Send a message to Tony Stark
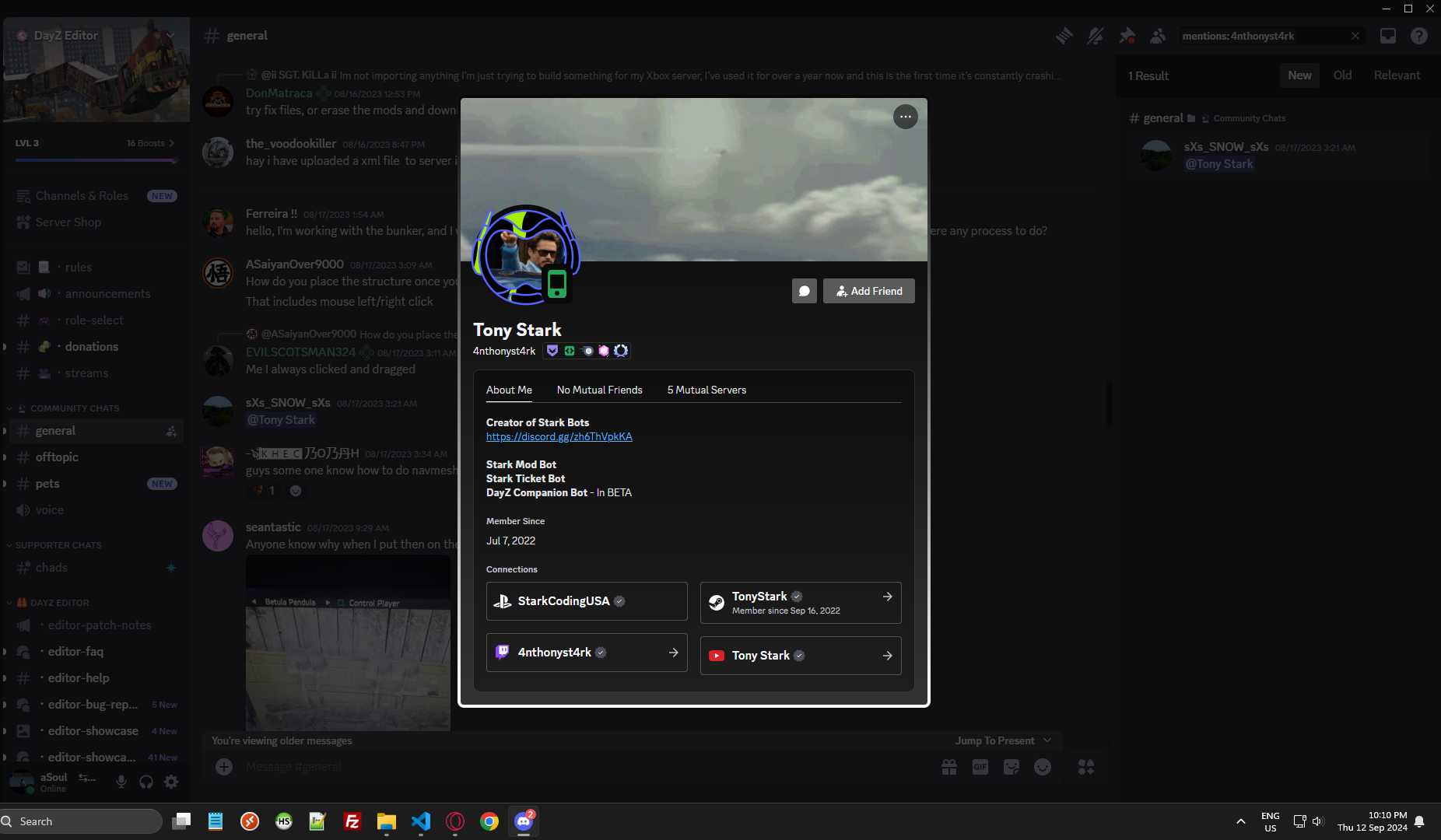Image resolution: width=1441 pixels, height=840 pixels. click(x=805, y=291)
